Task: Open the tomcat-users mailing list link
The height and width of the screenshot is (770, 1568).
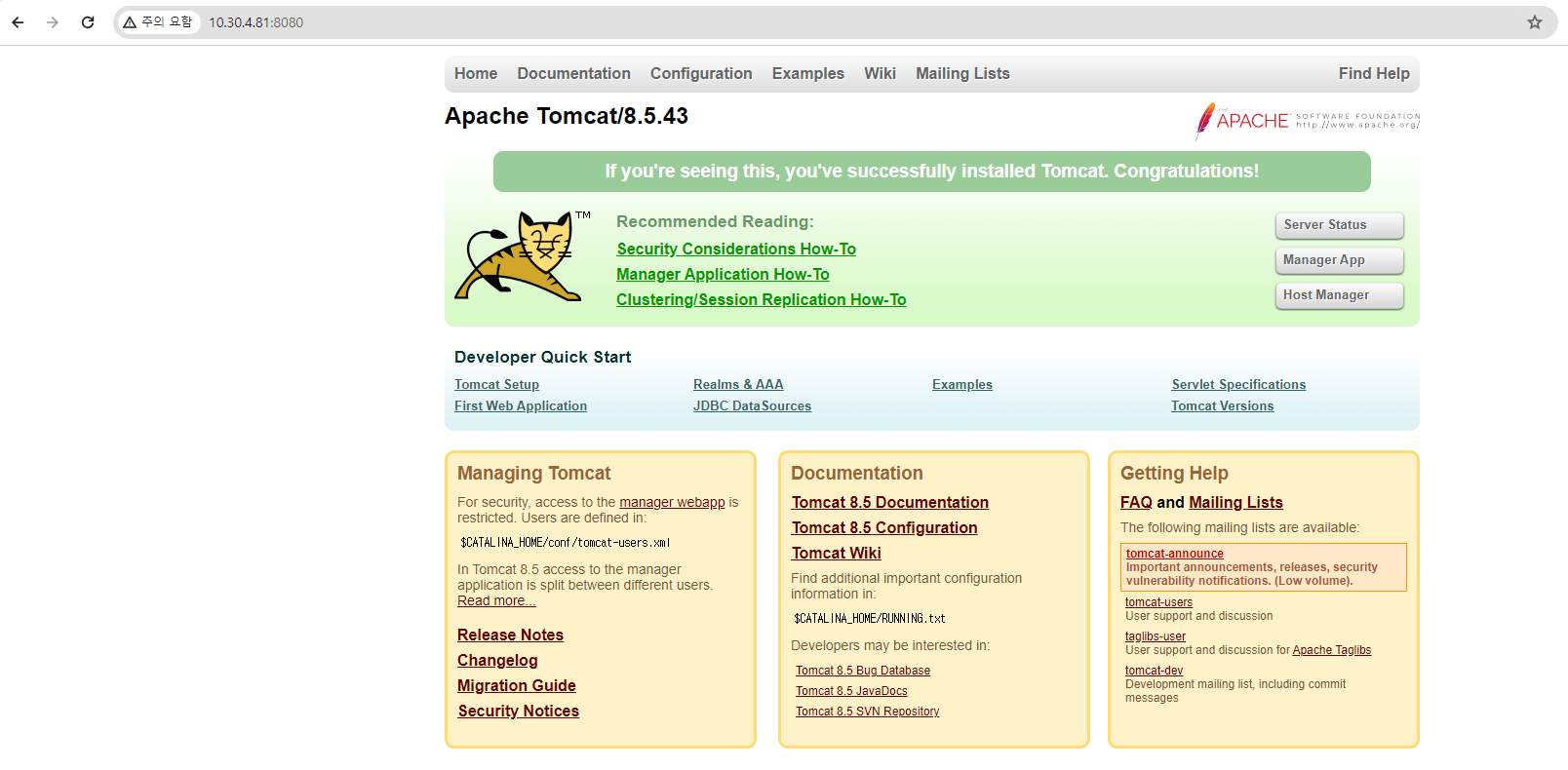Action: 1158,602
